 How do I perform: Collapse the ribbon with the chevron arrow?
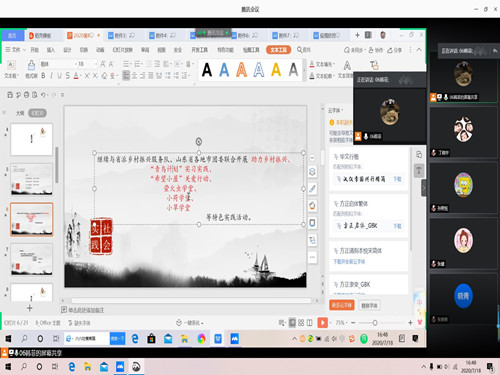(419, 50)
